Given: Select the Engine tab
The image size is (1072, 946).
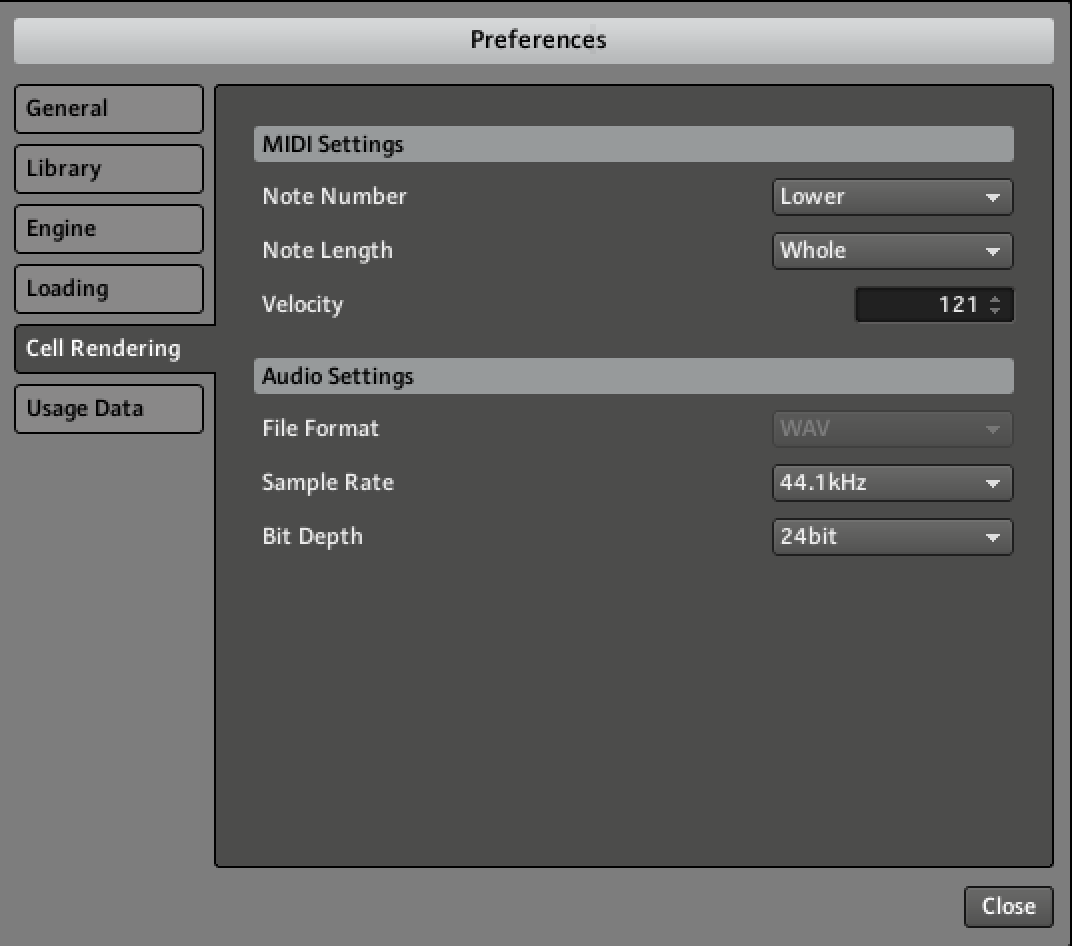Looking at the screenshot, I should click(x=108, y=229).
